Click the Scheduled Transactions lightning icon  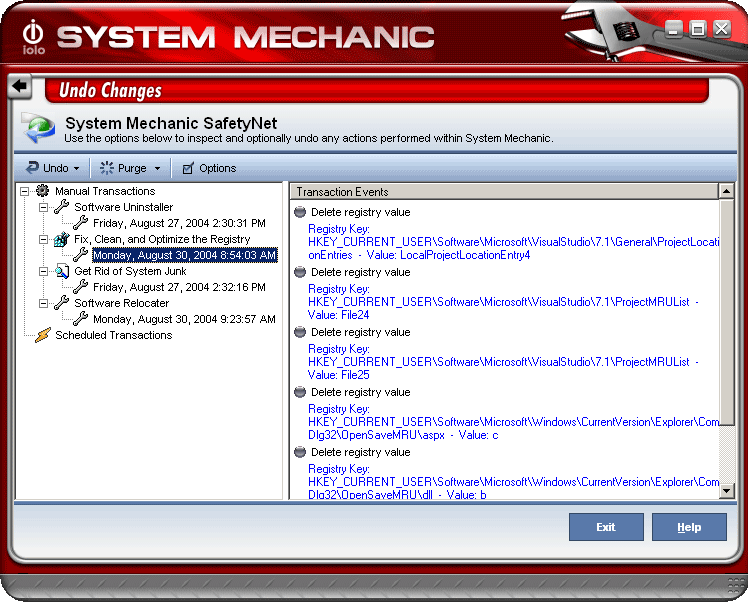[x=42, y=335]
